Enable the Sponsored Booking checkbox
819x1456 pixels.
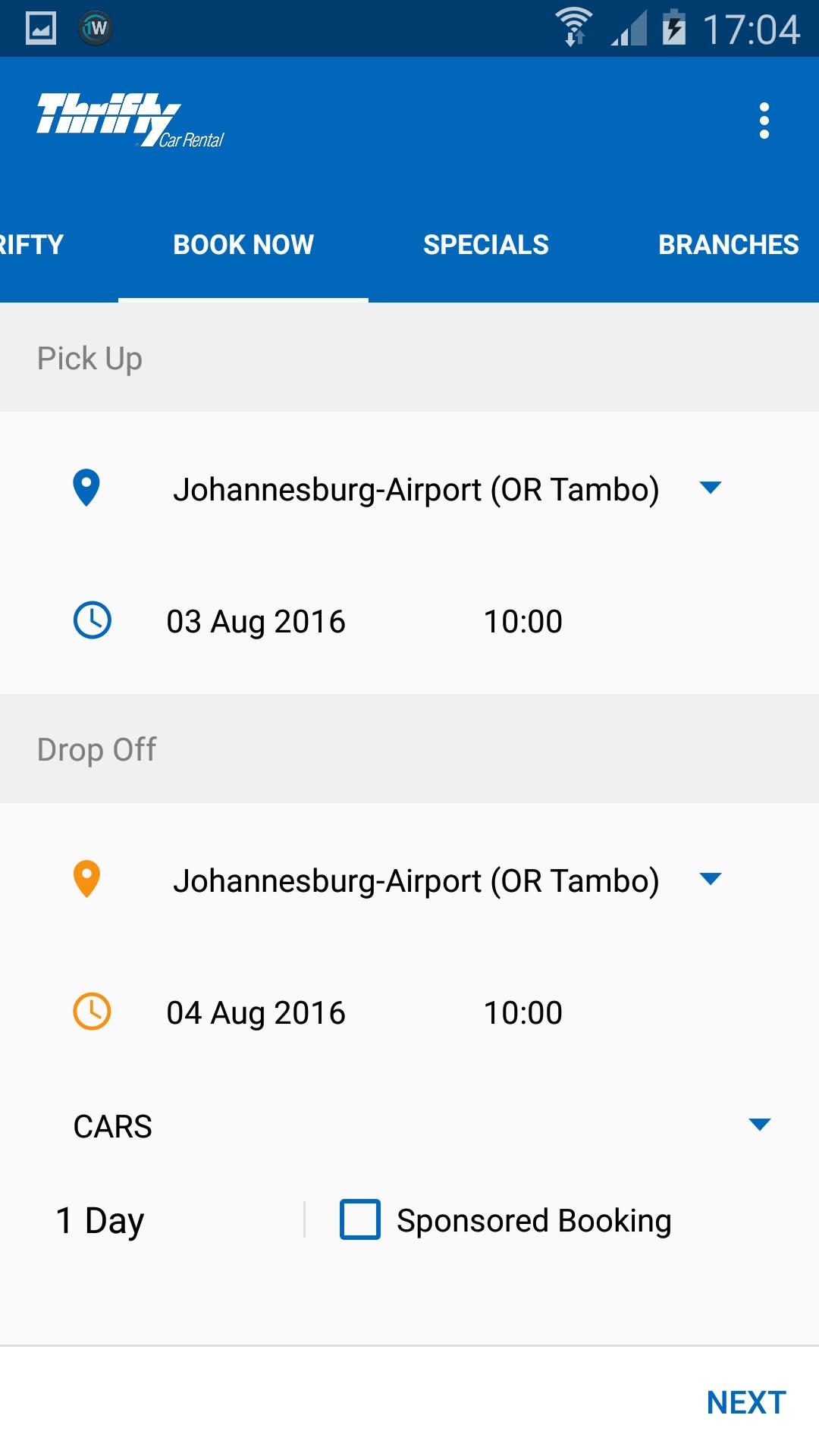coord(360,1219)
